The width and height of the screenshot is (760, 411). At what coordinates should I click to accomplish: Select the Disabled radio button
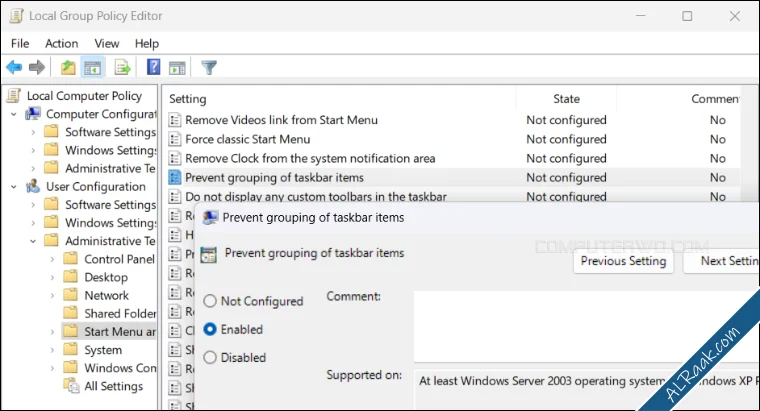click(x=210, y=358)
